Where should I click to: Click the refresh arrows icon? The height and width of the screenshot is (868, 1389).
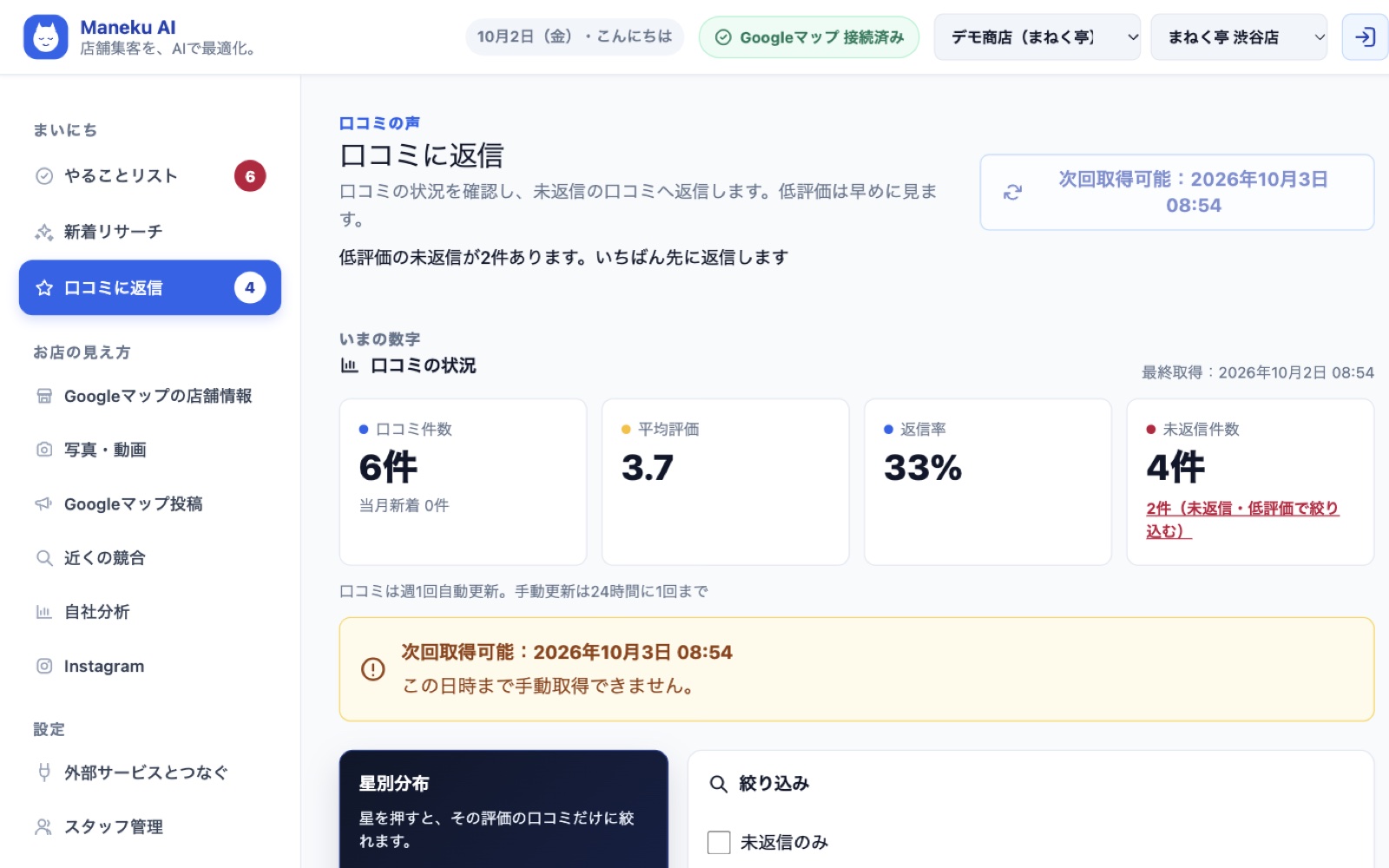point(1012,192)
